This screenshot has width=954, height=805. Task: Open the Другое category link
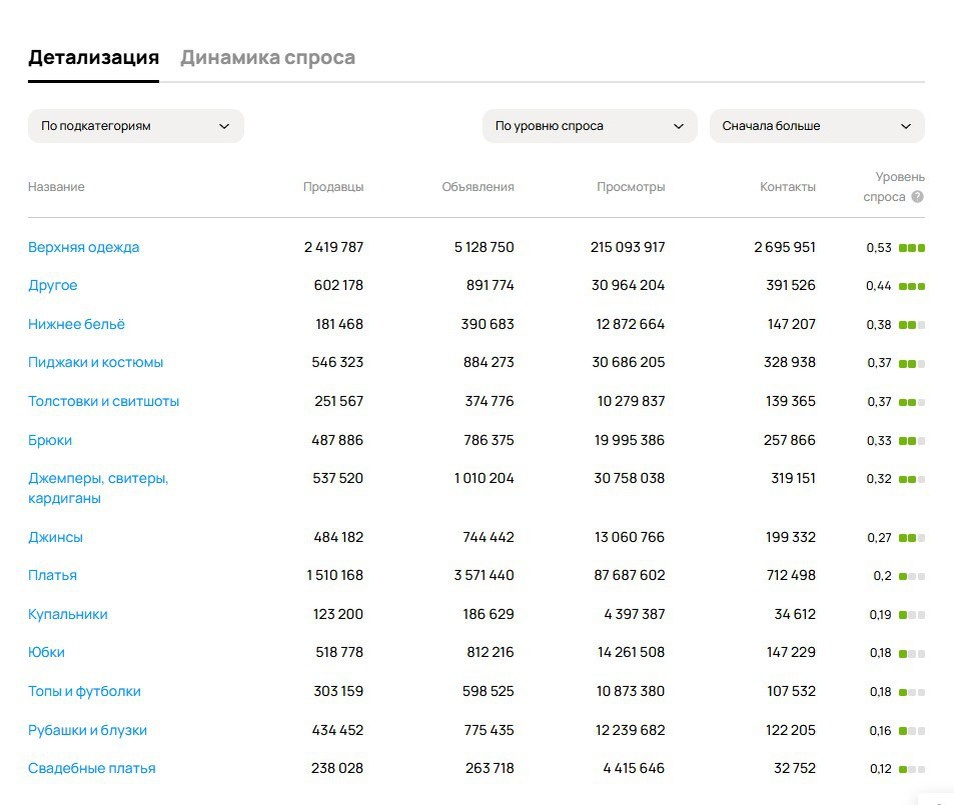[x=52, y=285]
